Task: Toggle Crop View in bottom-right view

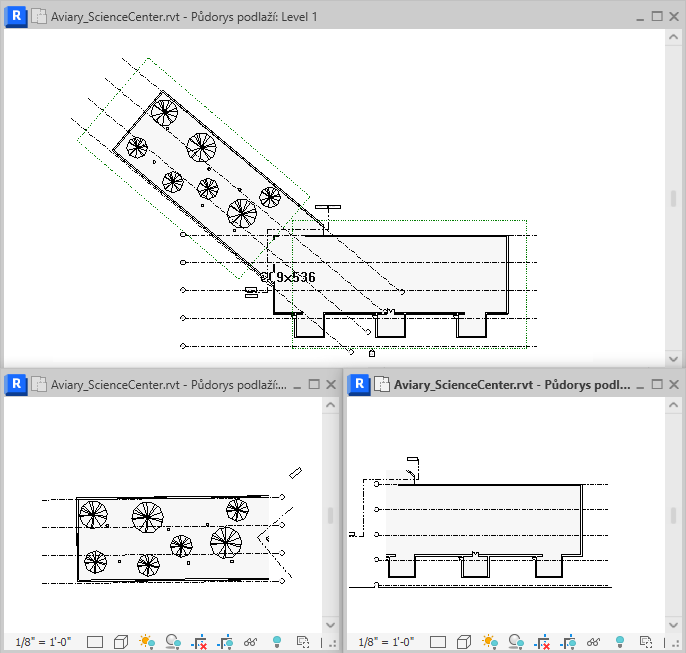Action: (x=542, y=642)
